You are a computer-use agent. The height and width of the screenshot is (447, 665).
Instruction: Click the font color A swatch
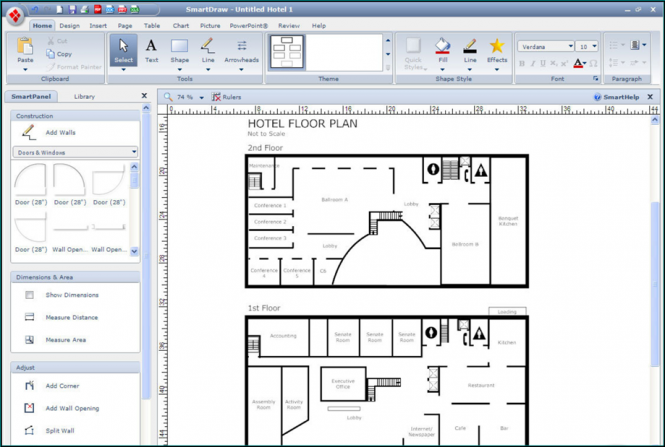pos(579,63)
